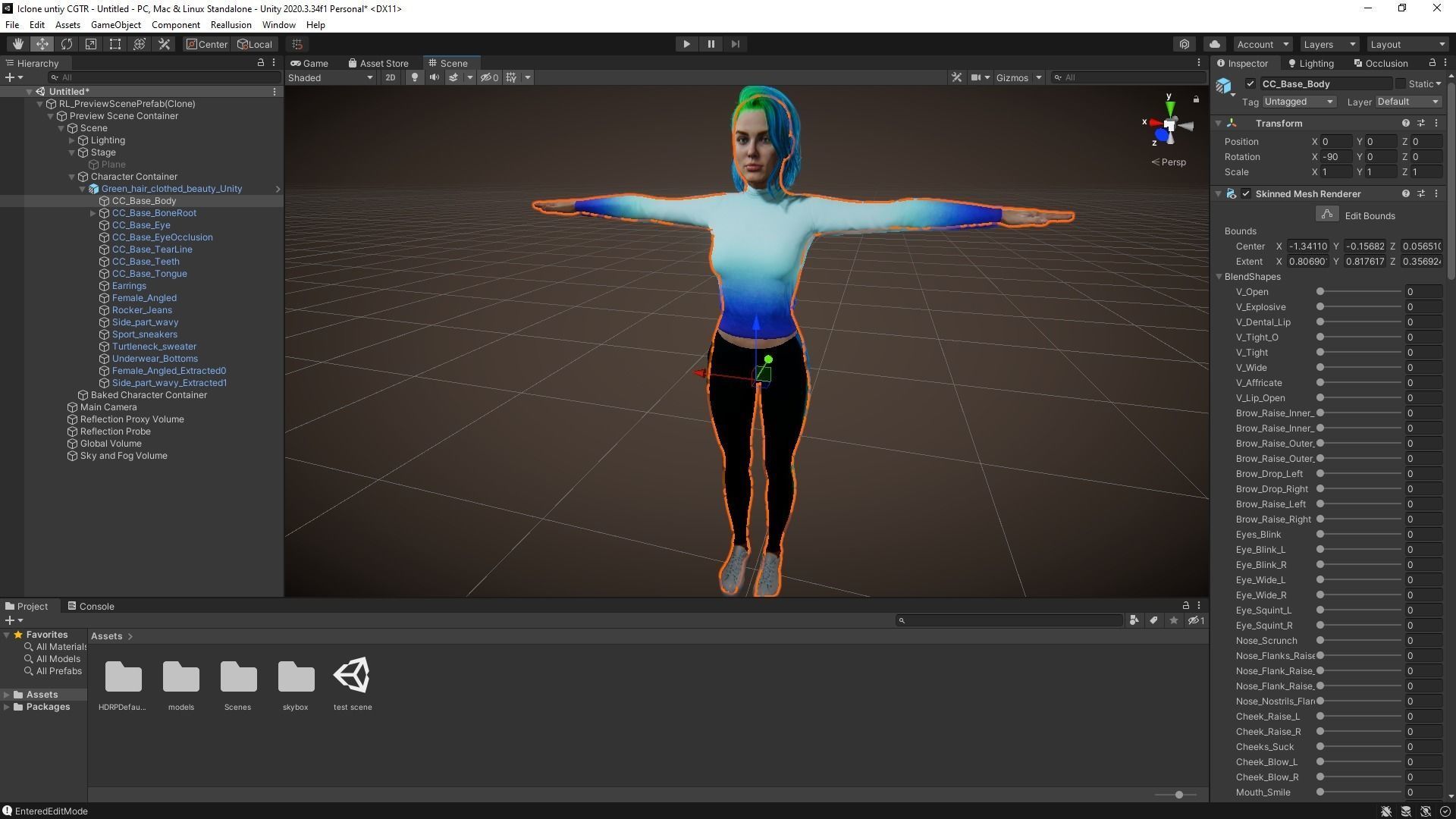Toggle CC_Base_Body active checkbox
Image resolution: width=1456 pixels, height=819 pixels.
1250,84
